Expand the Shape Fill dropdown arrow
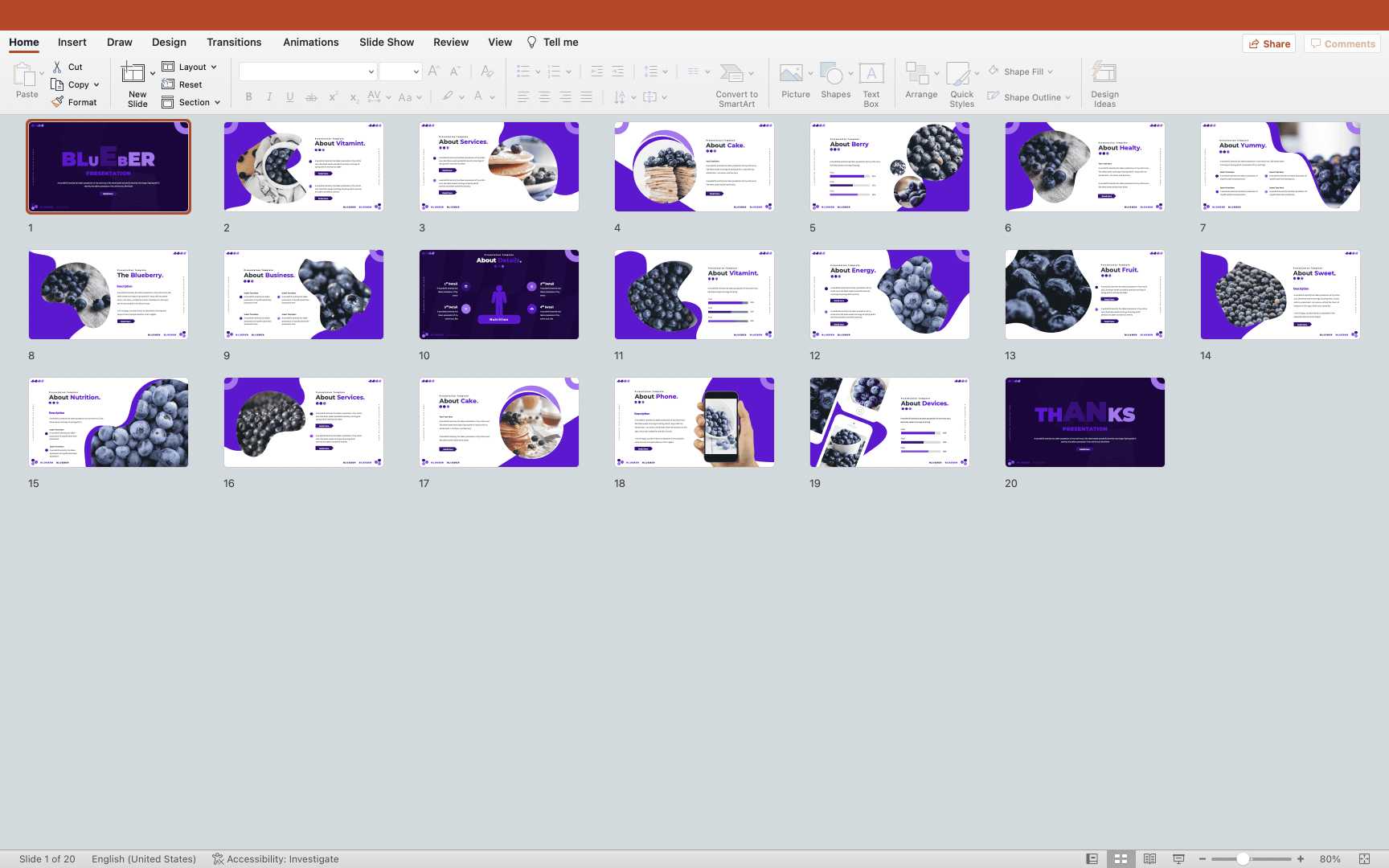 tap(1050, 72)
